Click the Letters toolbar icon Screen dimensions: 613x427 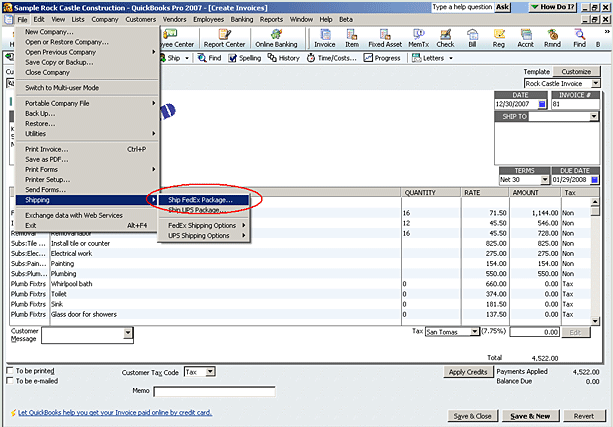tap(428, 58)
